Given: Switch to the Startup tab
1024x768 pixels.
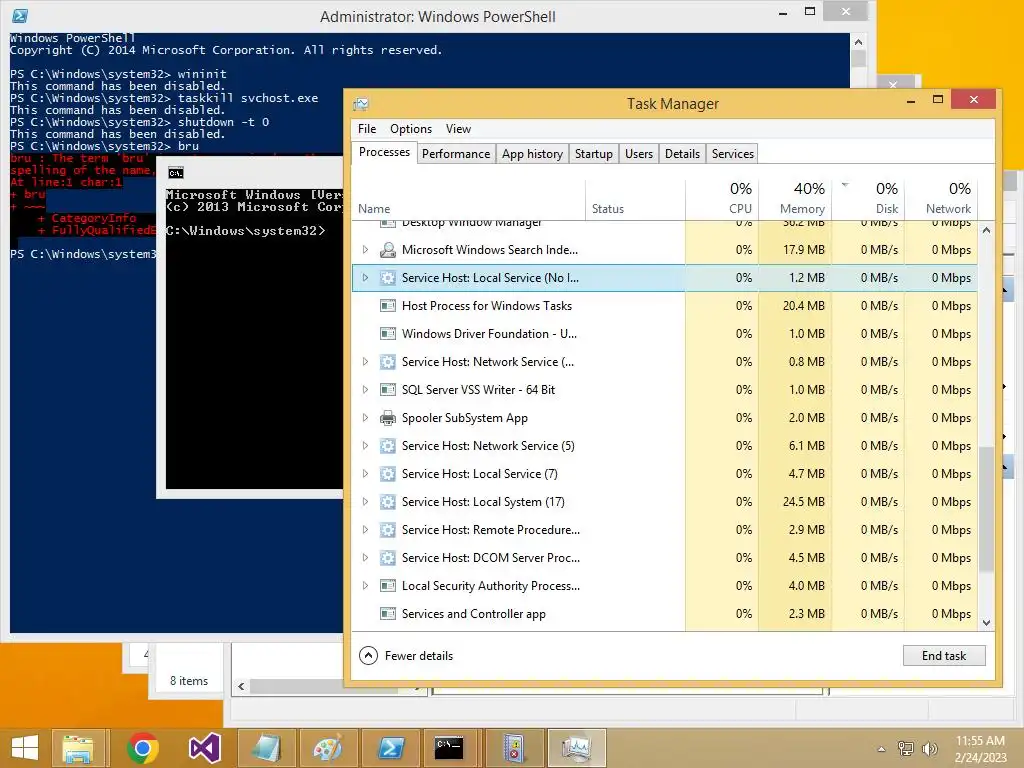Looking at the screenshot, I should click(594, 153).
